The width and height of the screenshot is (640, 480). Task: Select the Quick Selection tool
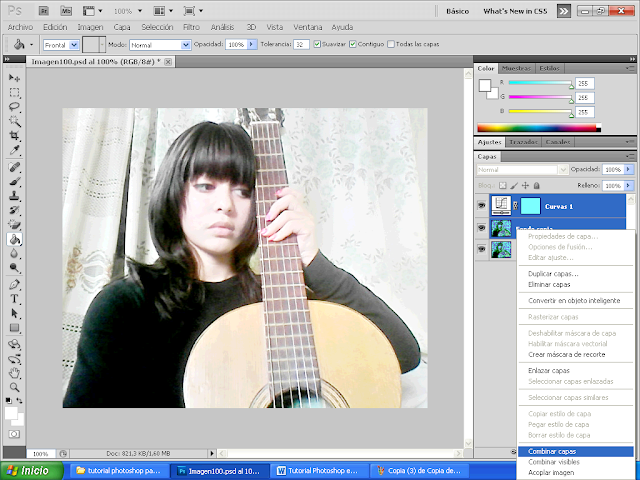(14, 121)
